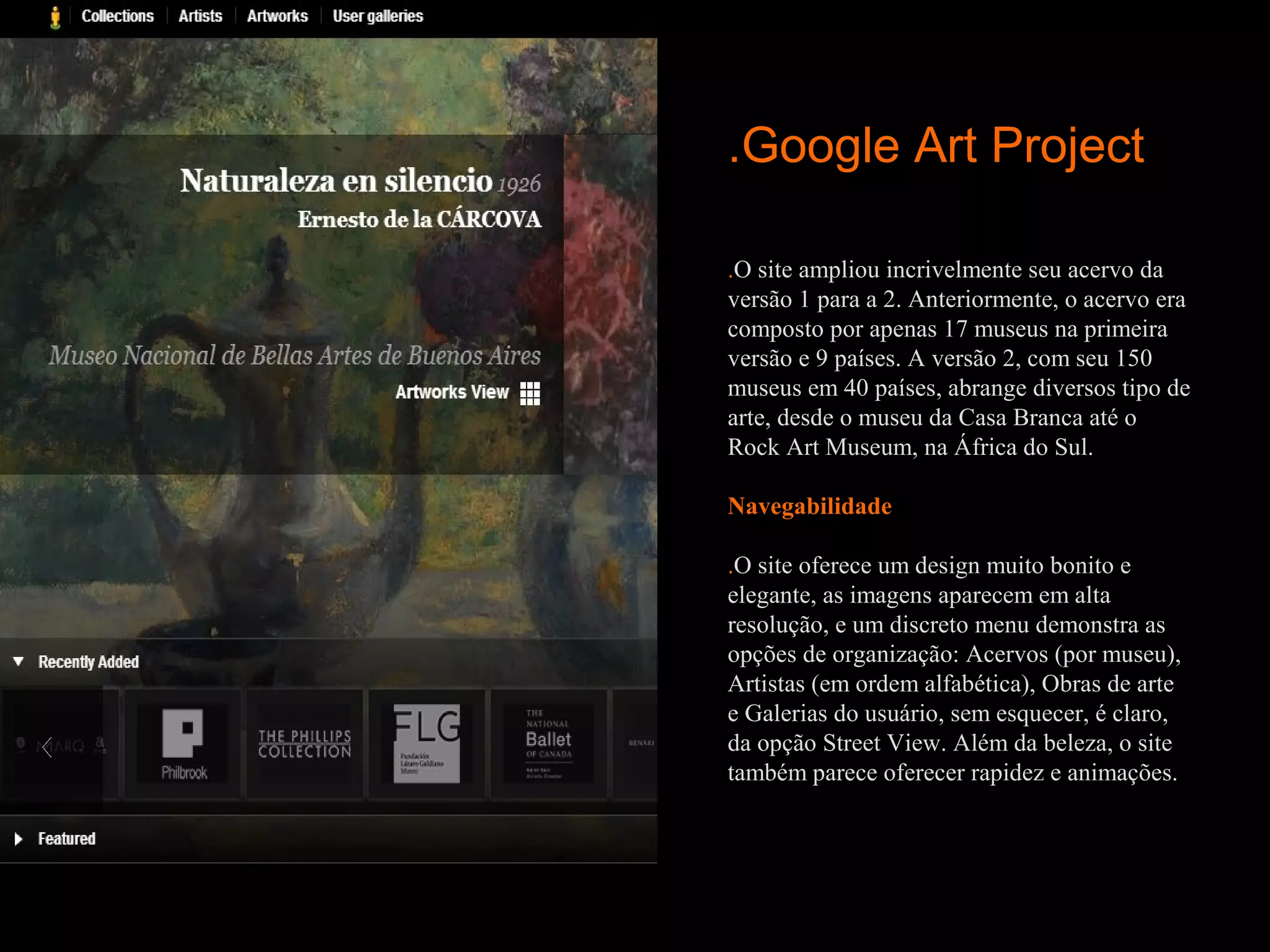
Task: Expand the Featured section
Action: tap(19, 839)
